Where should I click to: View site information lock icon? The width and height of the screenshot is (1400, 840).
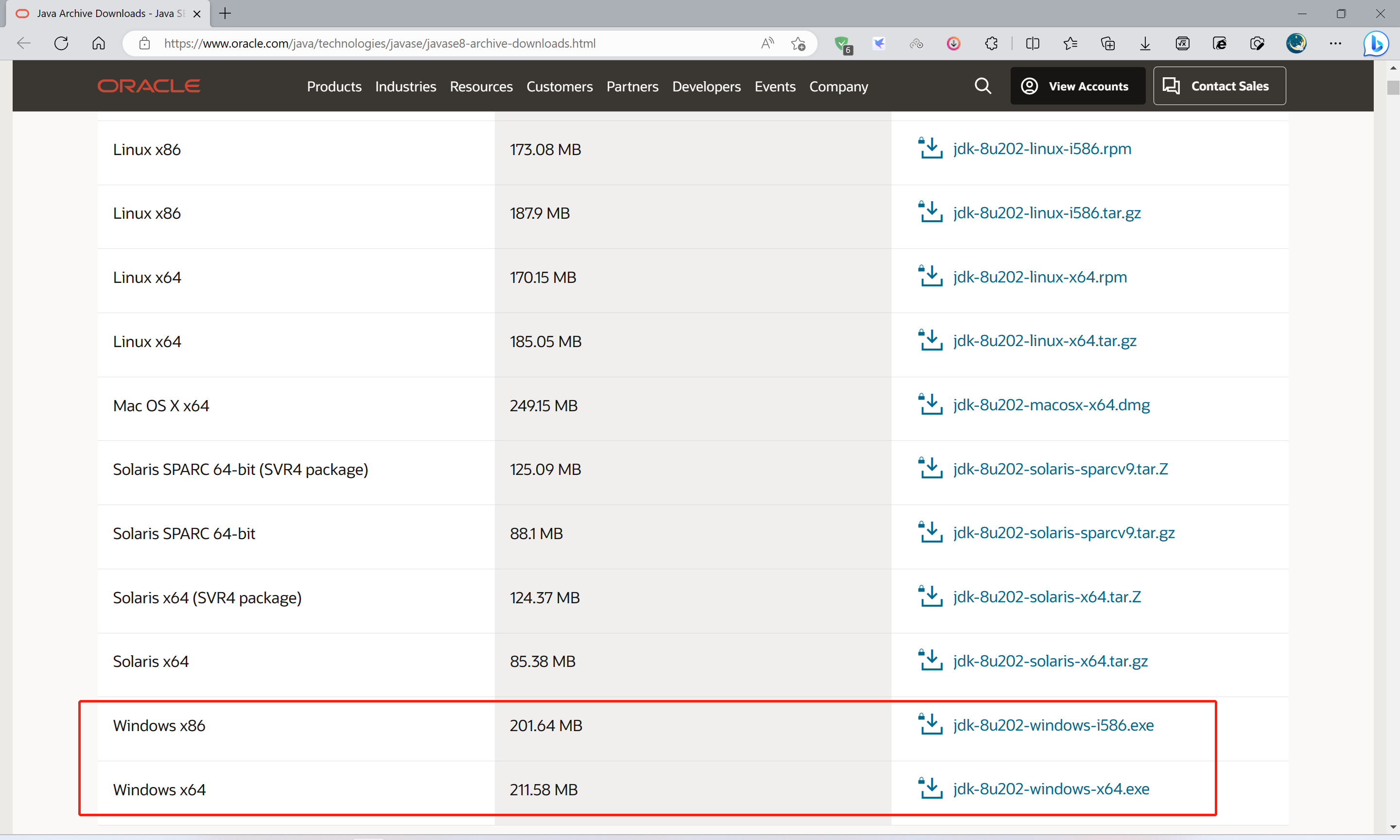point(145,43)
